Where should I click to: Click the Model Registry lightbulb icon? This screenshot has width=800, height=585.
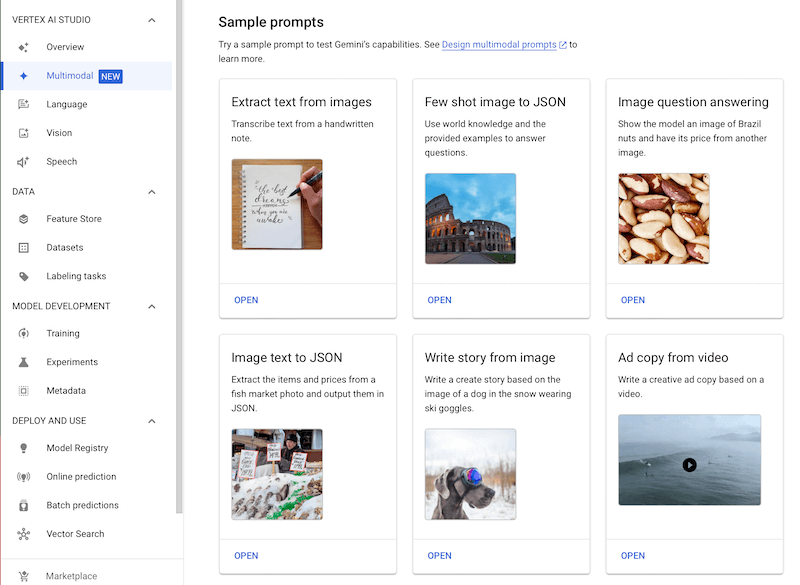[24, 448]
